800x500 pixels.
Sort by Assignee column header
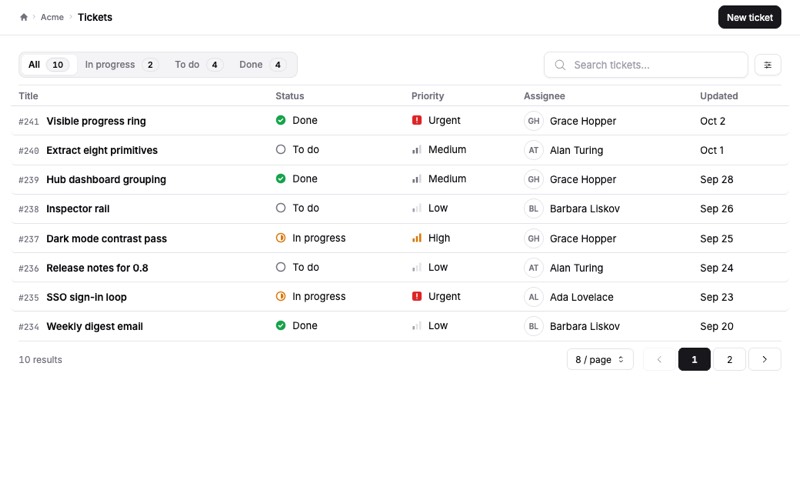point(544,96)
